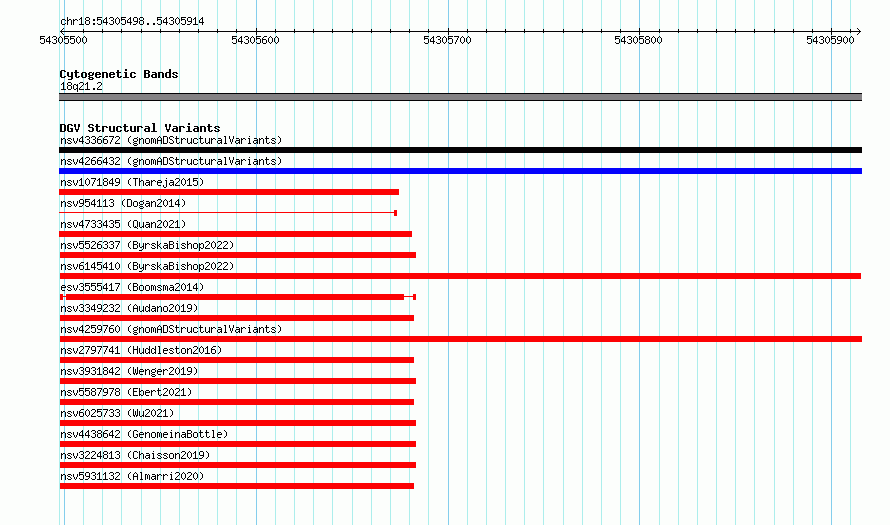This screenshot has width=890, height=525.
Task: Click the nsv5931132 (Almarri2020) label
Action: click(132, 476)
